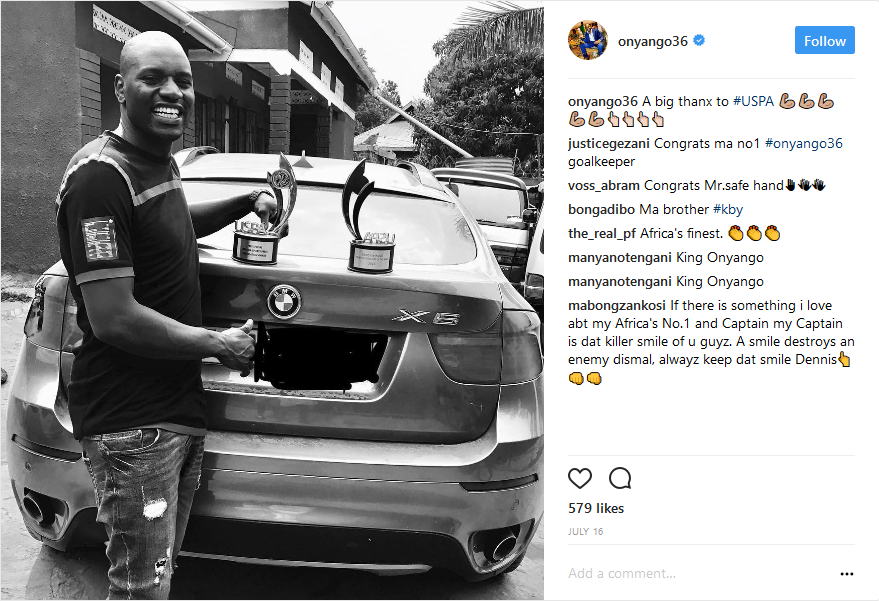
Task: Open mabongzankosi's profile from comment
Action: pyautogui.click(x=617, y=306)
